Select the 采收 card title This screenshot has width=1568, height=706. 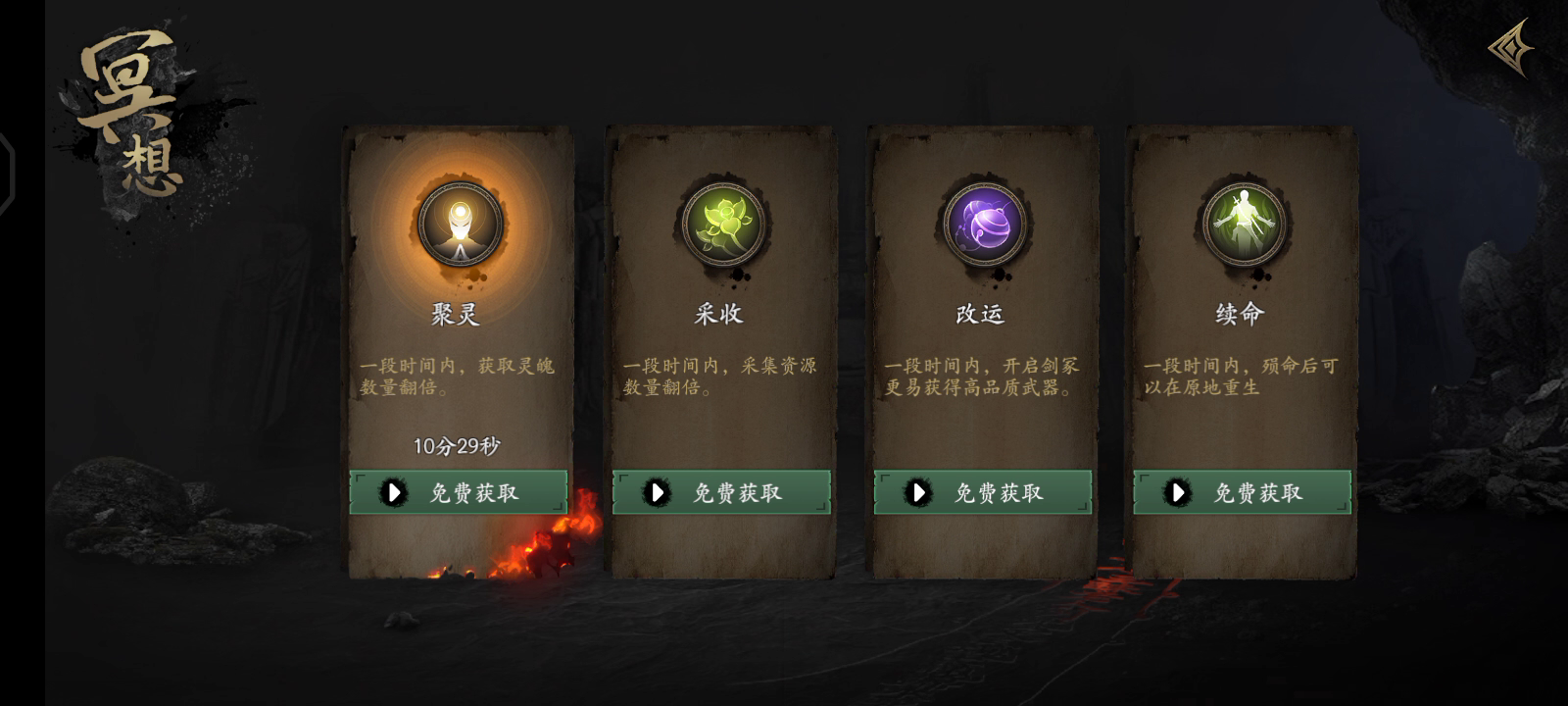pyautogui.click(x=719, y=314)
